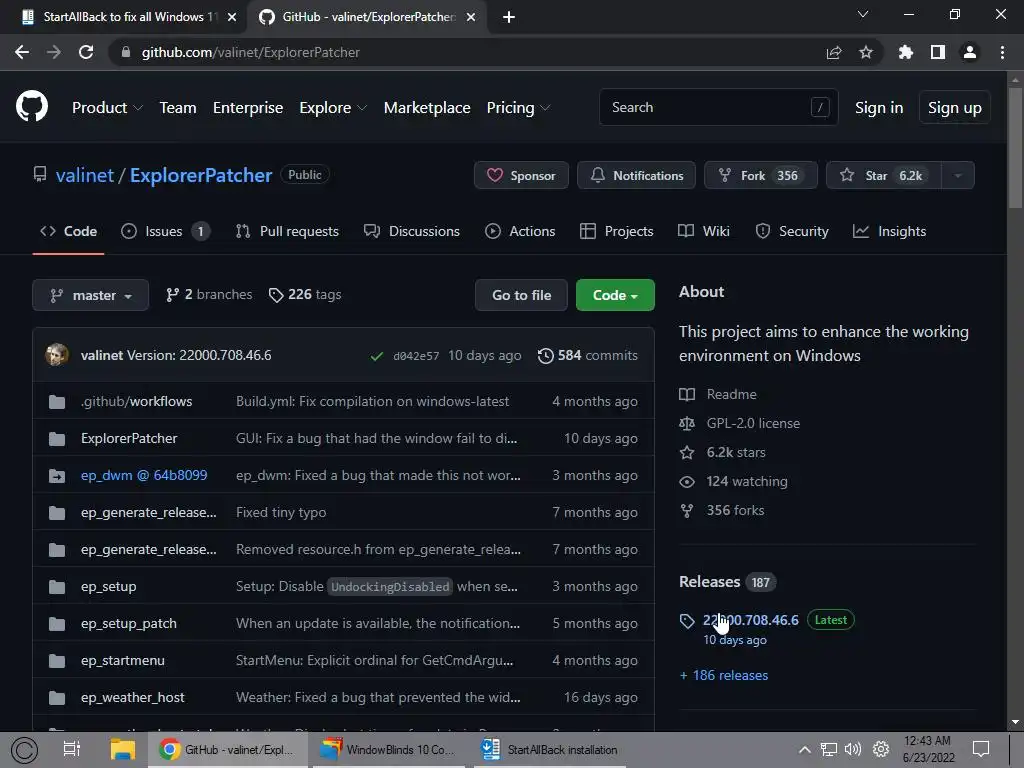Open the ep_startmenu folder
This screenshot has width=1024, height=768.
pyautogui.click(x=123, y=660)
